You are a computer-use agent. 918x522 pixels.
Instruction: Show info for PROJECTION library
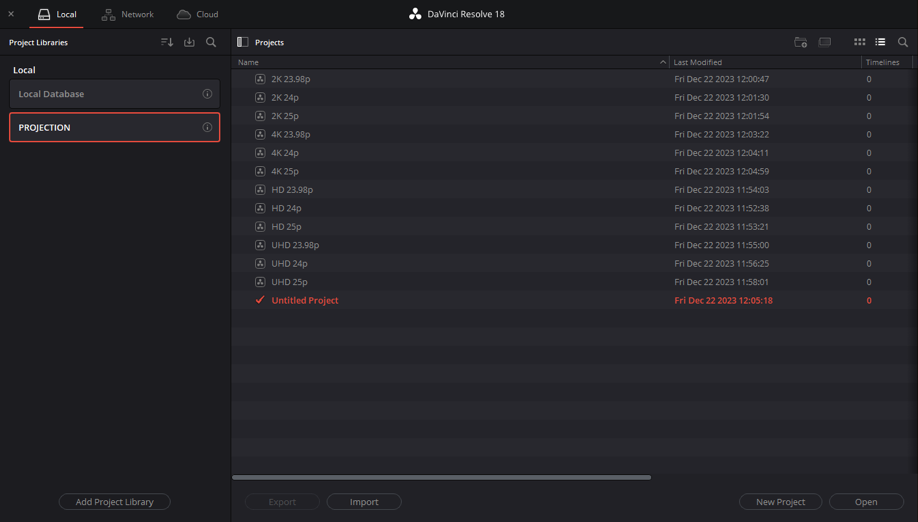(207, 127)
